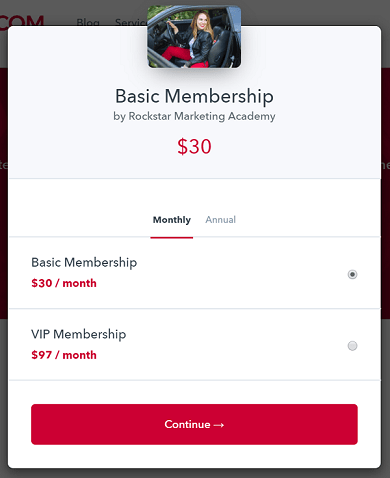
Task: Click the partial red COM site logo
Action: pos(22,22)
